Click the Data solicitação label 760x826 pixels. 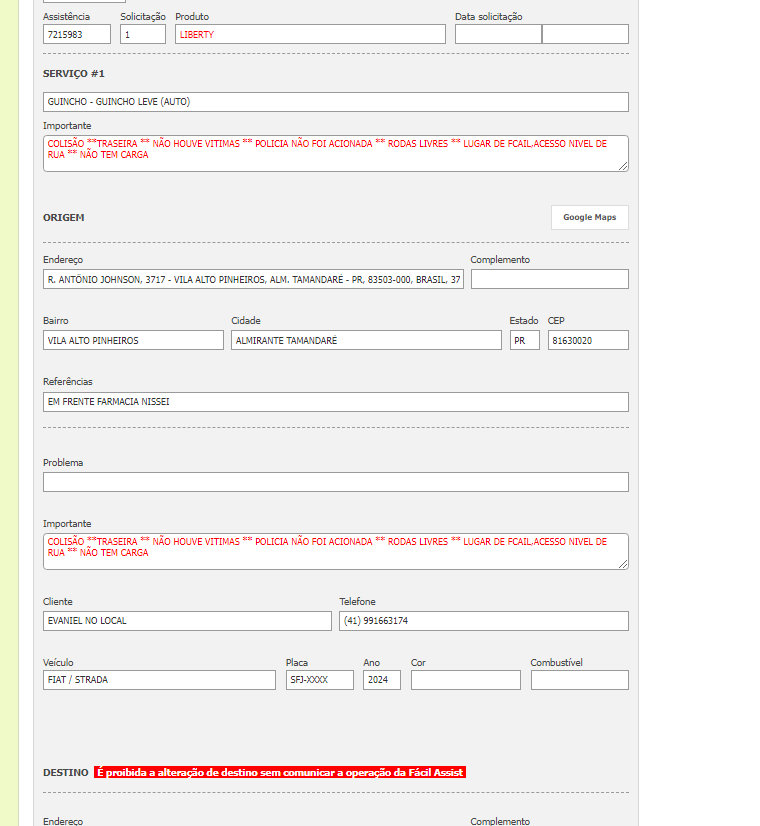[489, 17]
